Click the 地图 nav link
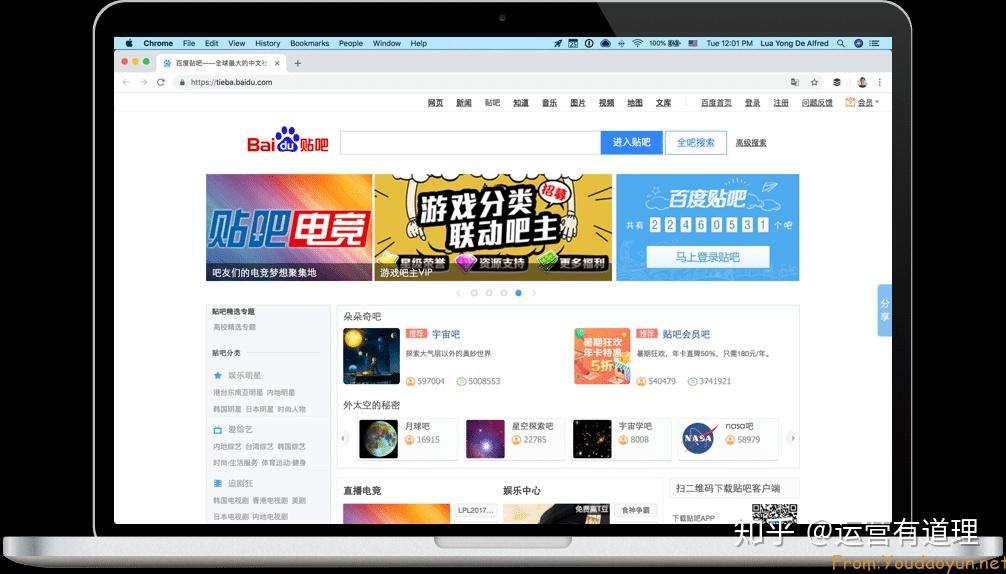This screenshot has width=1006, height=574. pos(635,103)
